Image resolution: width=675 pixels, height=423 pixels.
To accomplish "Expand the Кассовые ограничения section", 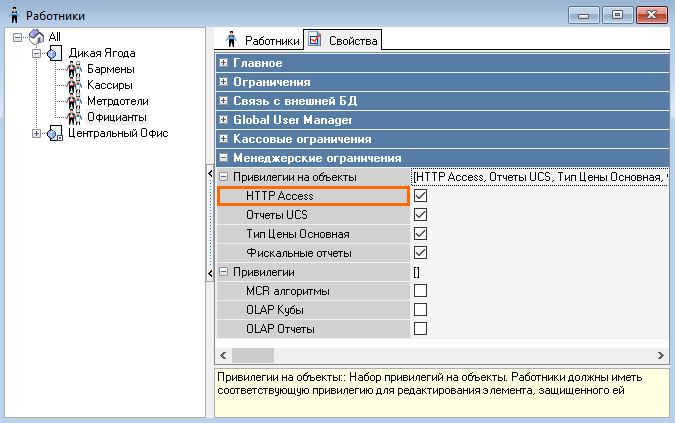I will click(223, 139).
